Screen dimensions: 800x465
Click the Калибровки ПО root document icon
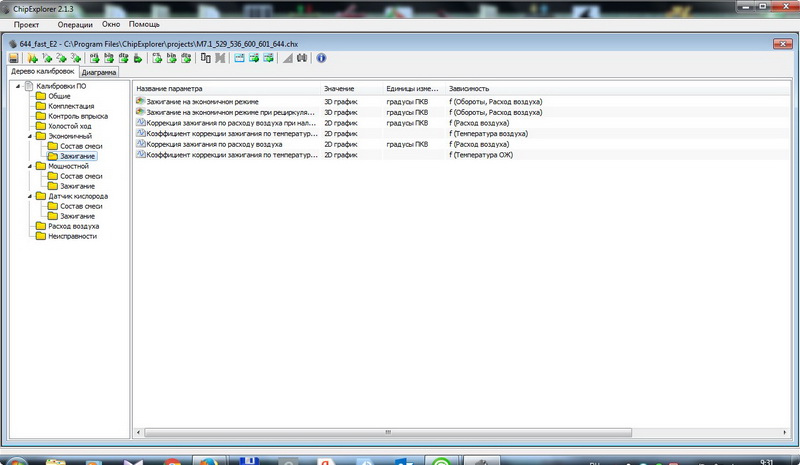28,87
